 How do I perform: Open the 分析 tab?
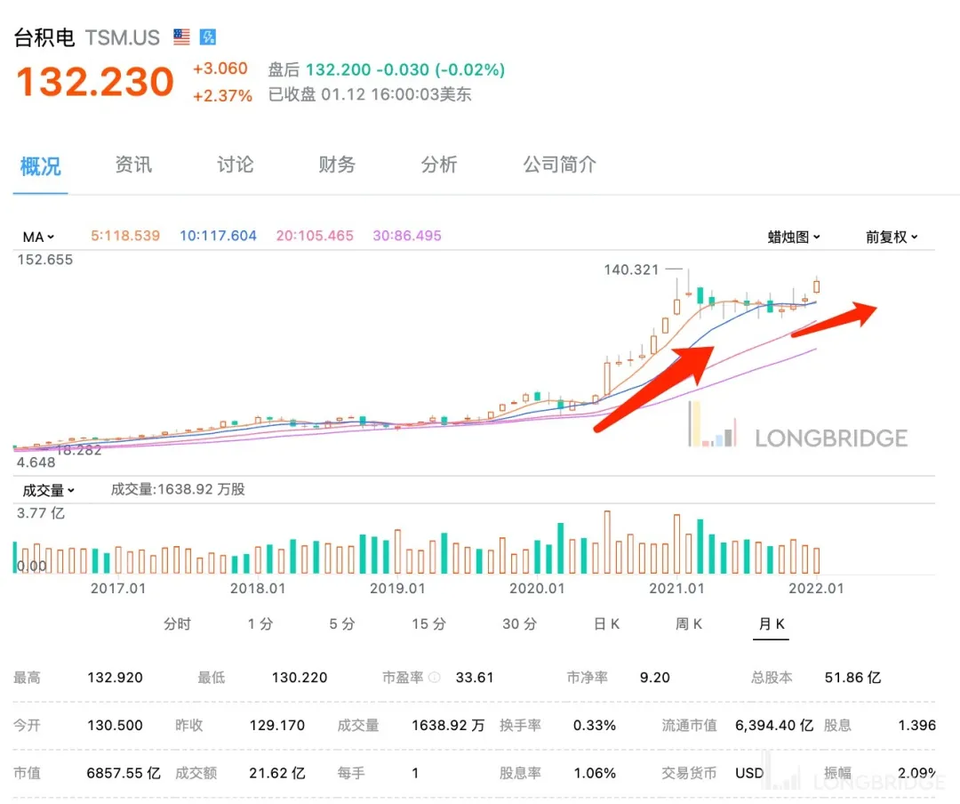point(439,165)
